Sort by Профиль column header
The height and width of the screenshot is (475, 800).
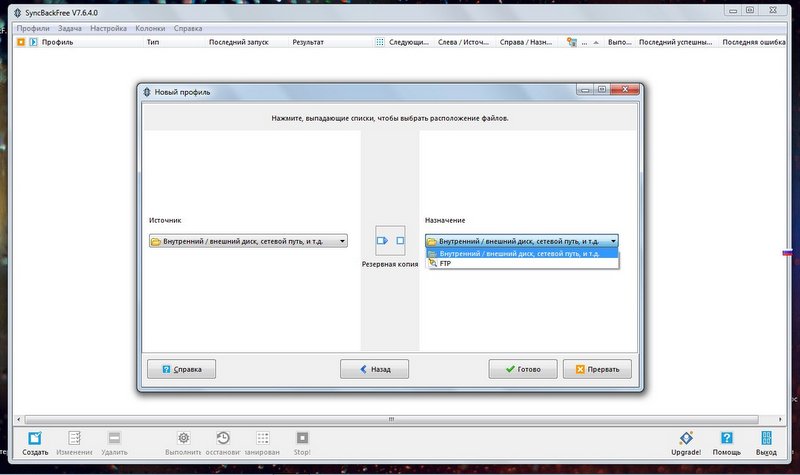click(58, 42)
